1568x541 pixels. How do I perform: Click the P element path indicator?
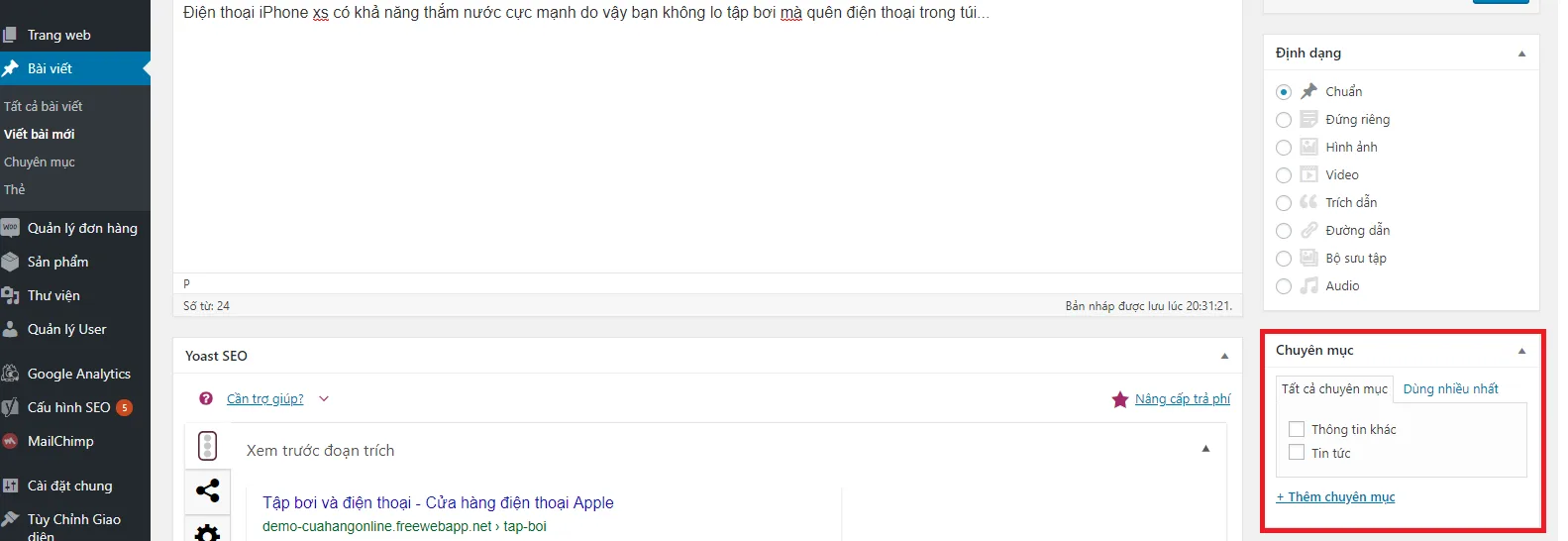tap(186, 283)
